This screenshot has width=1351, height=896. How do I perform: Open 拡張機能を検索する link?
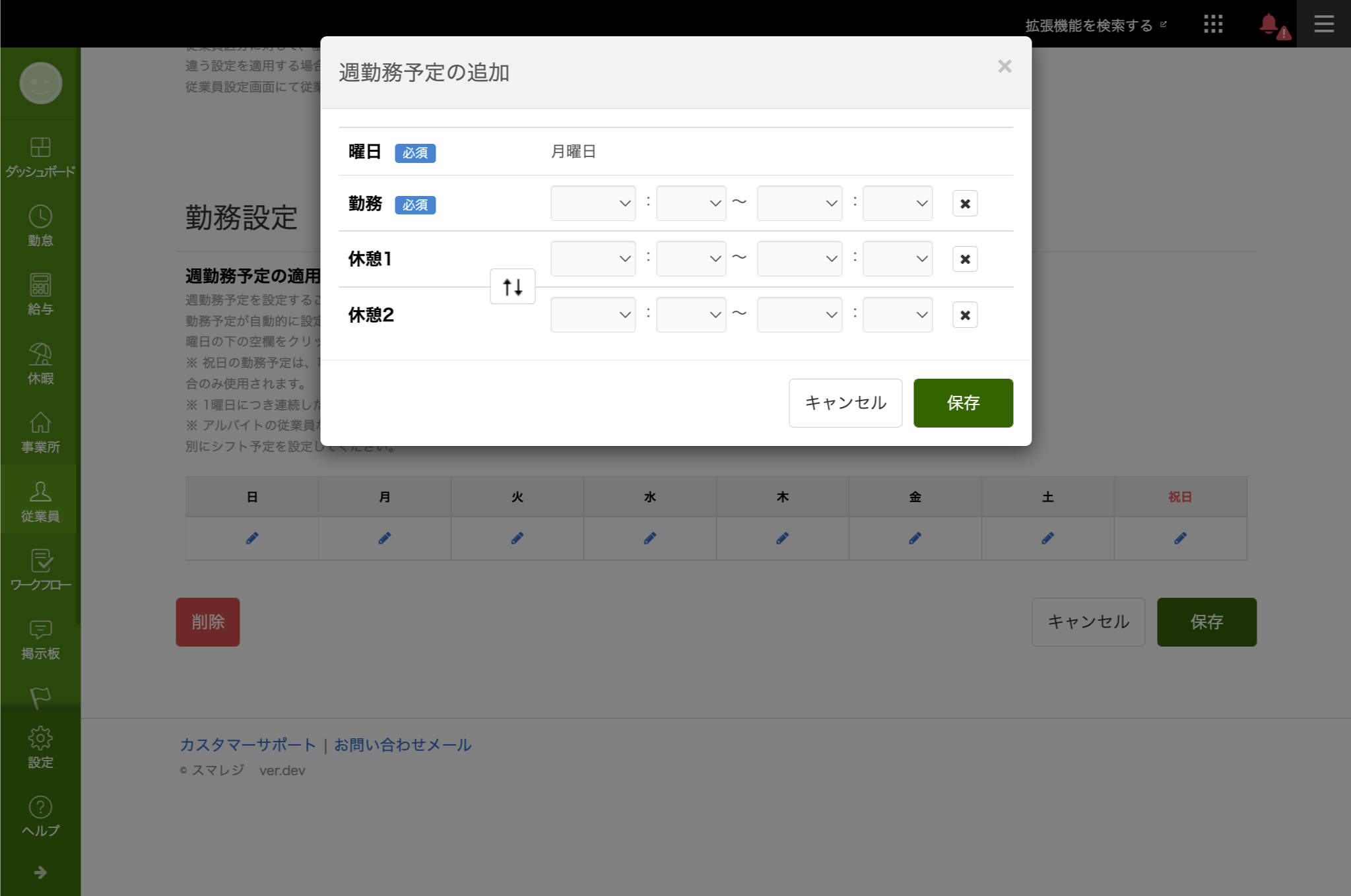point(1096,25)
